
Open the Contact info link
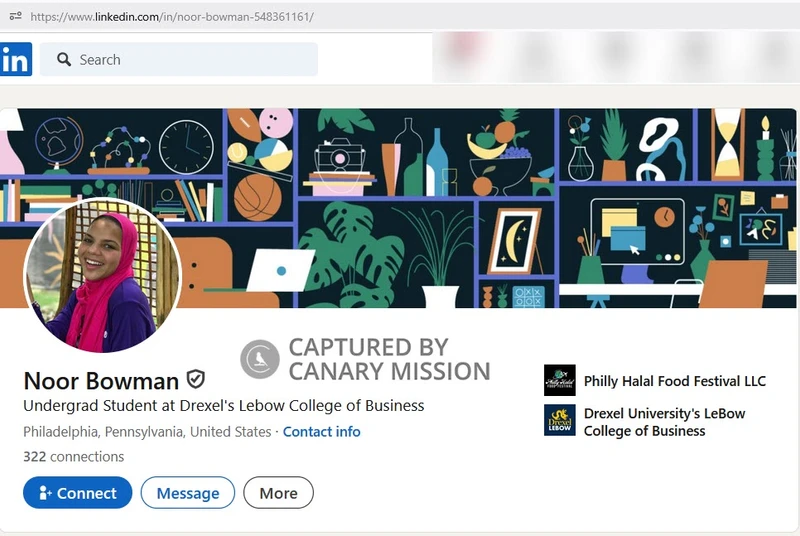[x=321, y=432]
